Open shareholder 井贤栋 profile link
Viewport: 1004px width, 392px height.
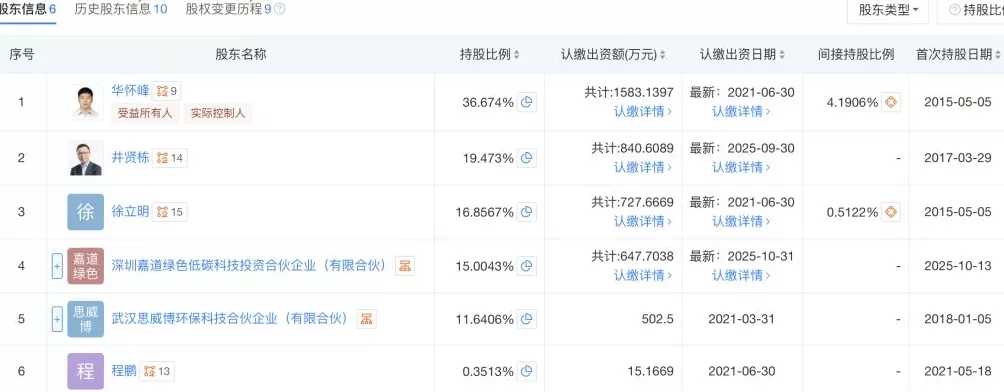[131, 158]
